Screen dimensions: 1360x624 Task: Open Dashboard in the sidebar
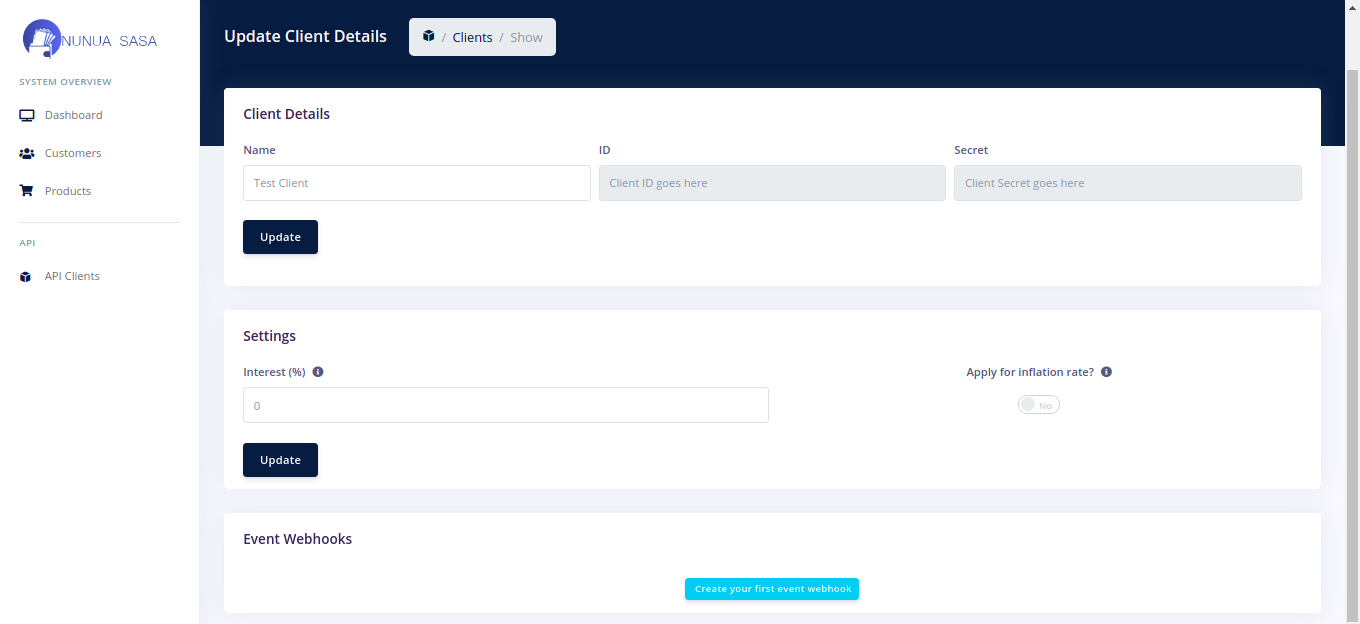click(73, 115)
